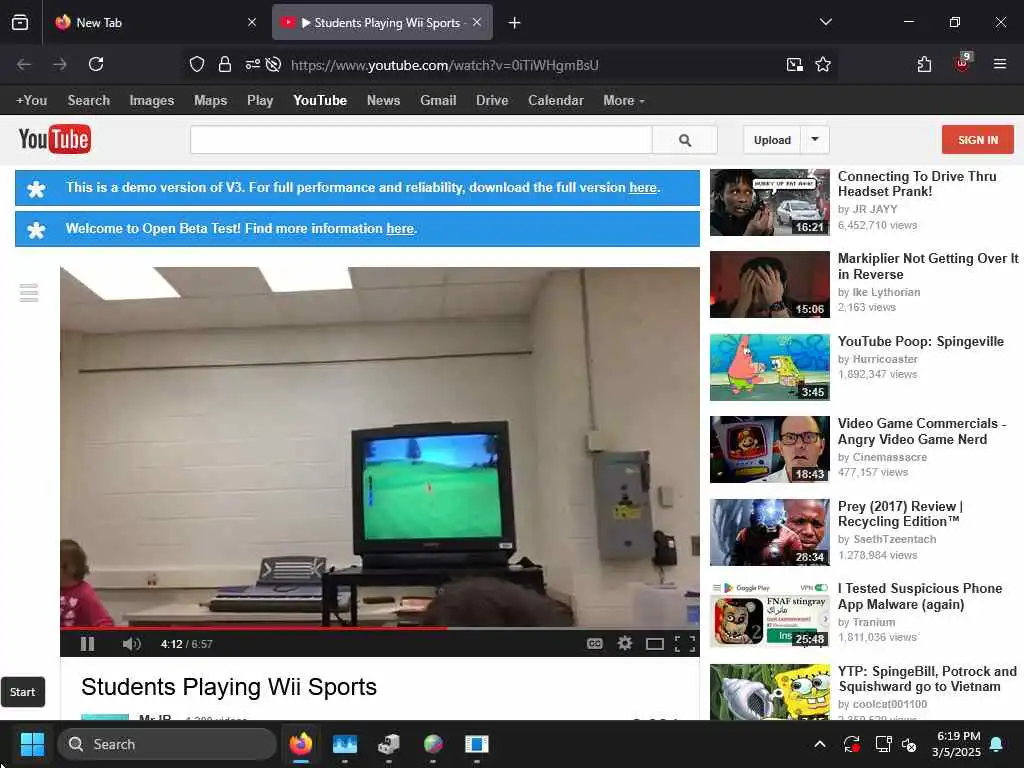Open Images in the Google bar
This screenshot has height=768, width=1024.
click(152, 101)
